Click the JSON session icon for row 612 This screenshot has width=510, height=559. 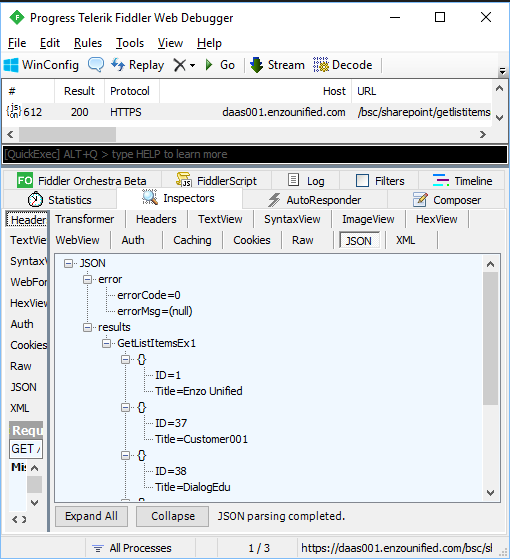point(14,111)
